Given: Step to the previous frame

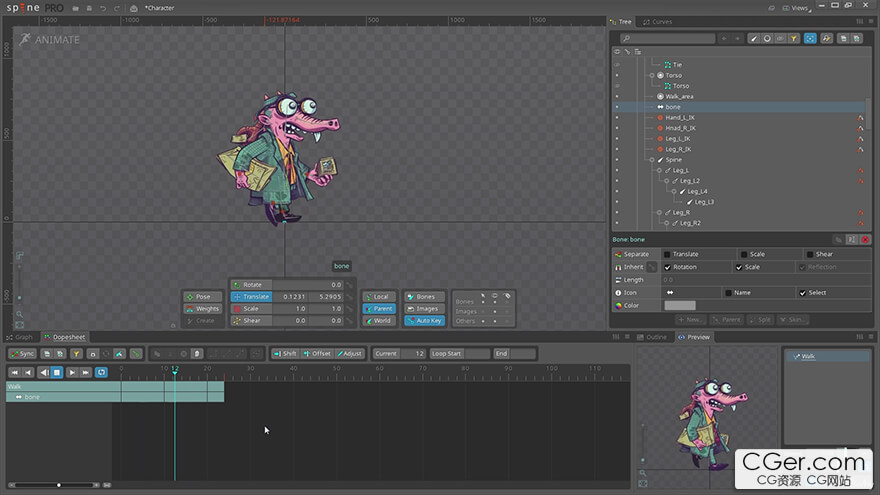Looking at the screenshot, I should coord(28,373).
